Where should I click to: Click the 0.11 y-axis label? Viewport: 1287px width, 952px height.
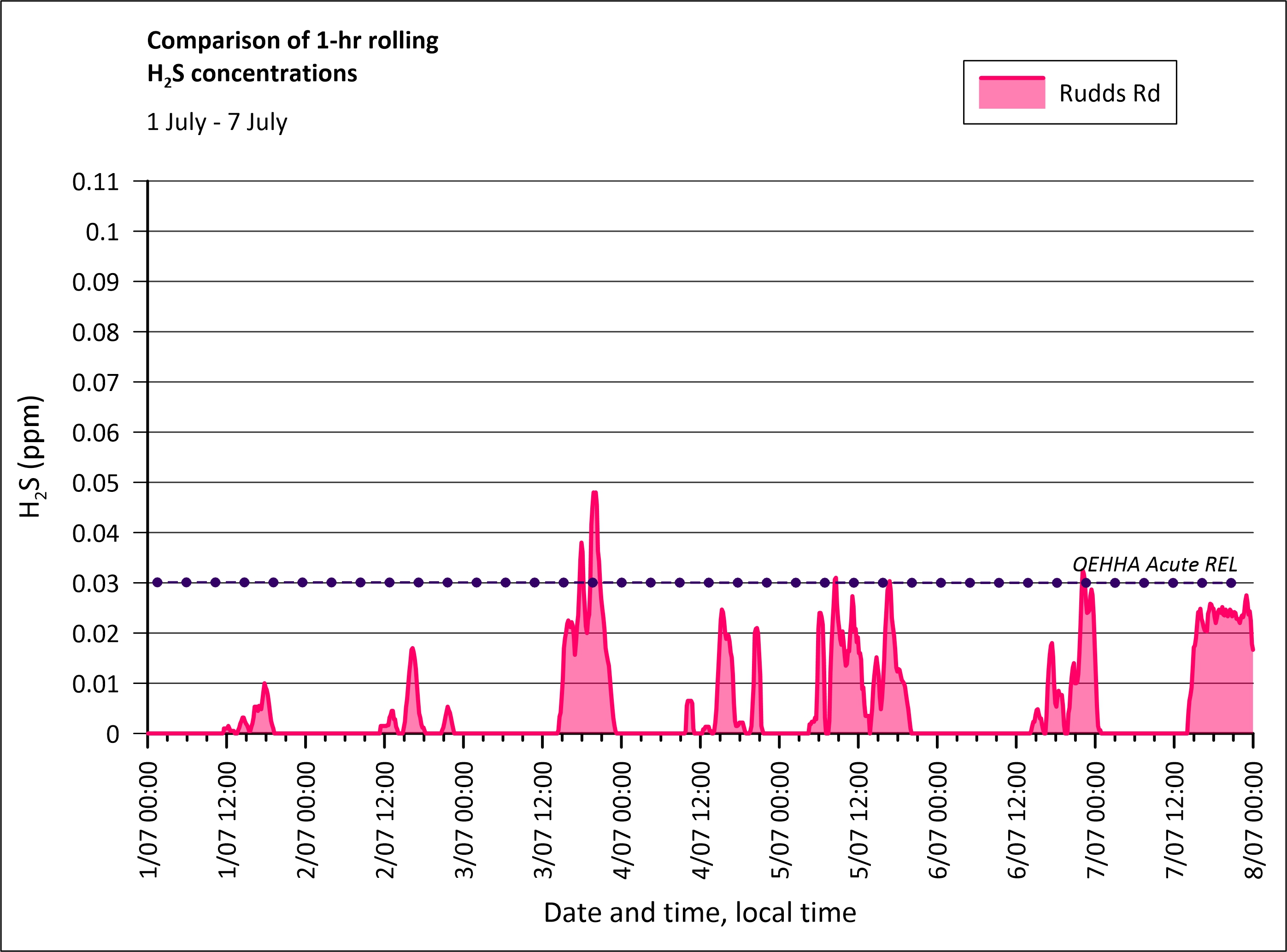tap(95, 182)
